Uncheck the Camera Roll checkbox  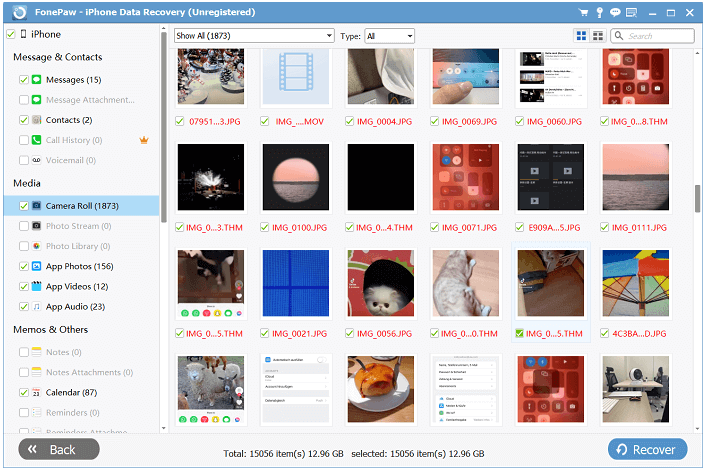24,206
